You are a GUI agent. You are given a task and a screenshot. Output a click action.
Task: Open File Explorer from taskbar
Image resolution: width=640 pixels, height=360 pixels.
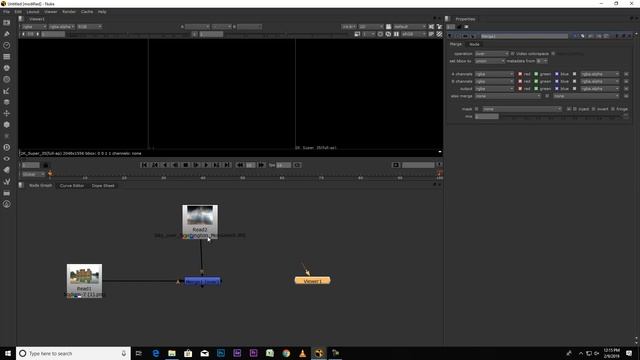172,353
